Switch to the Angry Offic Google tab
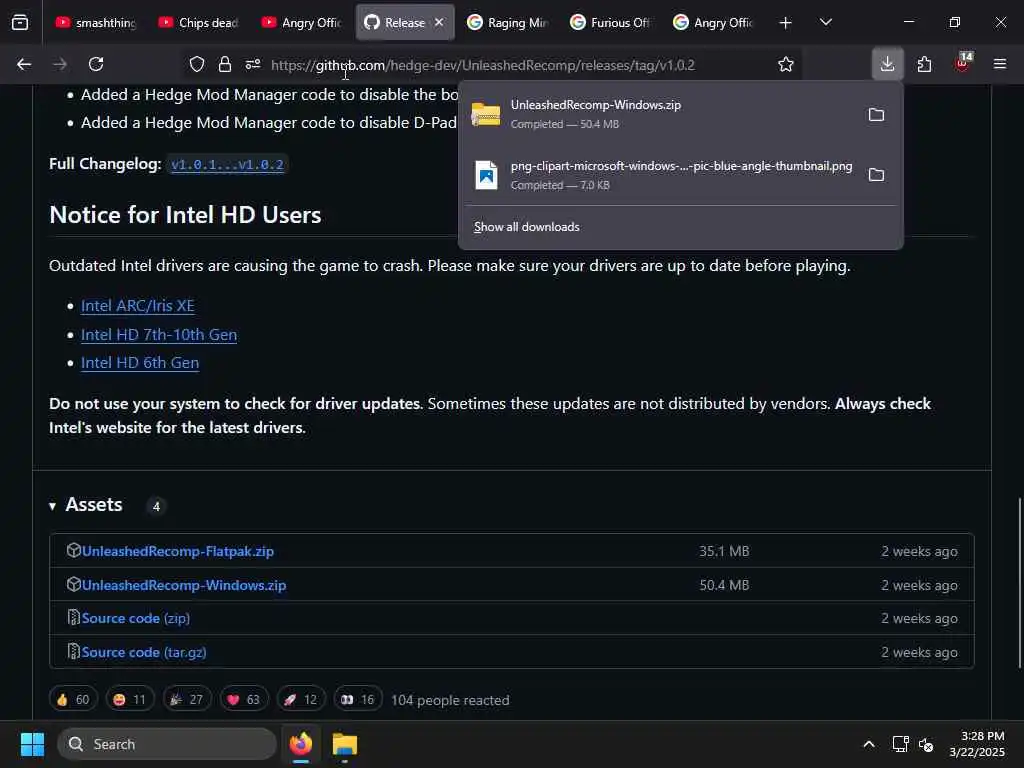The image size is (1024, 768). point(714,23)
